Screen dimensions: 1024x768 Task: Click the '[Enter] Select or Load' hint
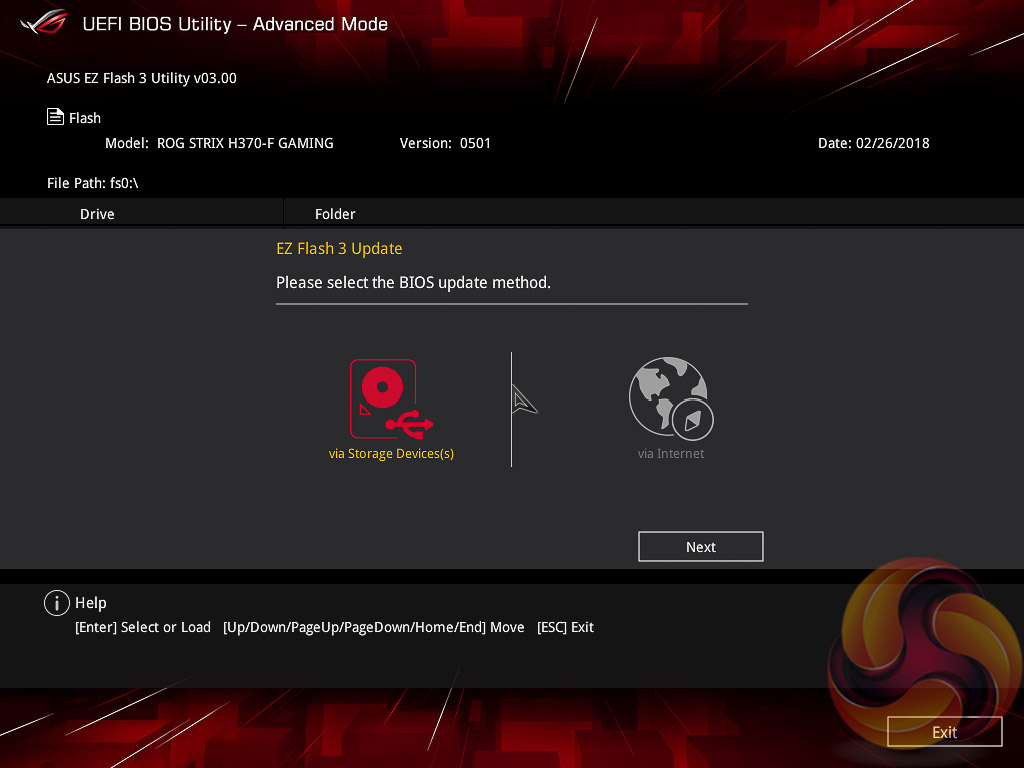click(143, 628)
